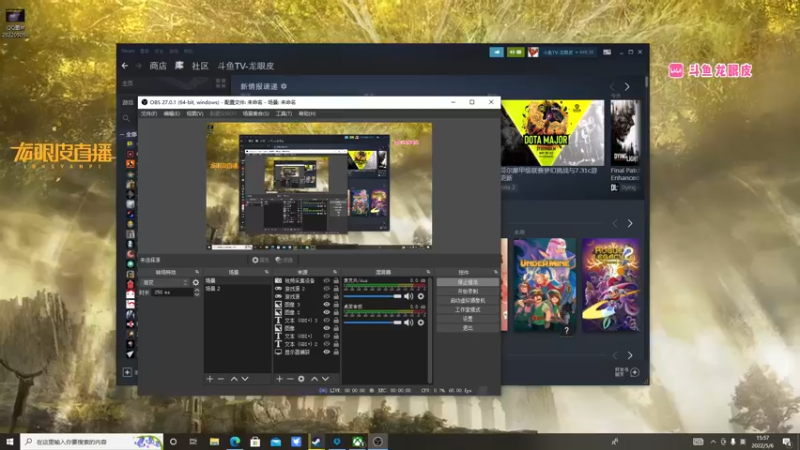This screenshot has height=450, width=800.
Task: Show next recent games row in Steam
Action: pos(630,223)
